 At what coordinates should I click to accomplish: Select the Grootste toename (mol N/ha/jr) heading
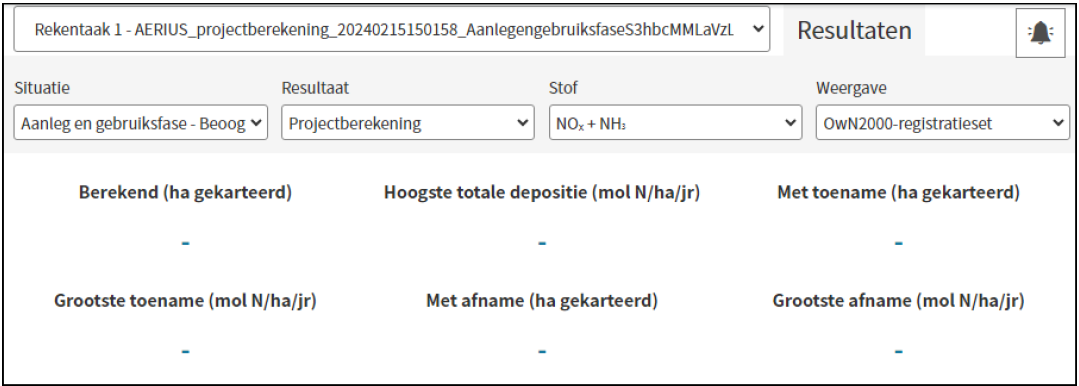click(185, 301)
